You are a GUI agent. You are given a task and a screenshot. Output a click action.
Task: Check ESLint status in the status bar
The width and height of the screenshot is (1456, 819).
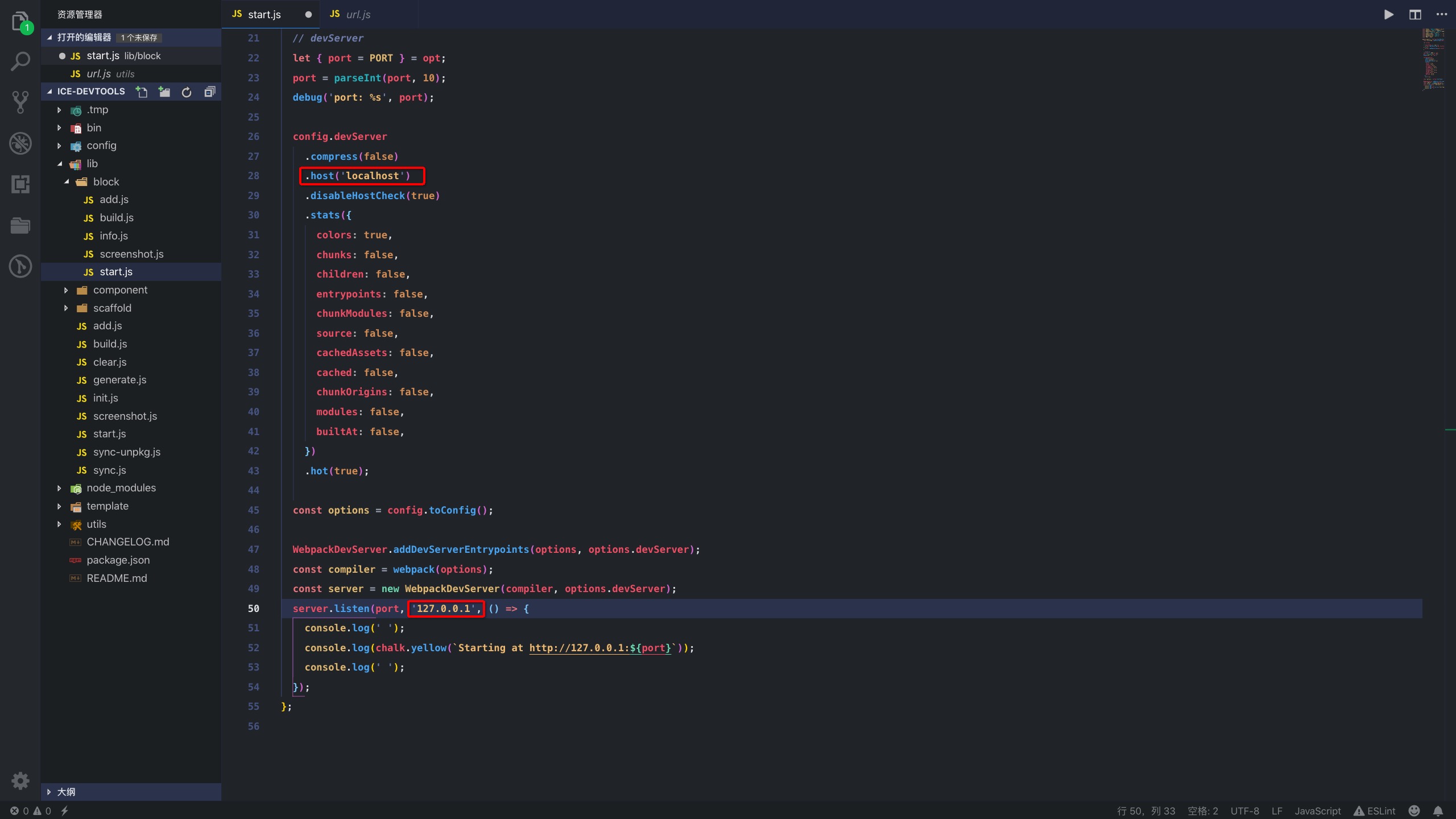point(1375,810)
